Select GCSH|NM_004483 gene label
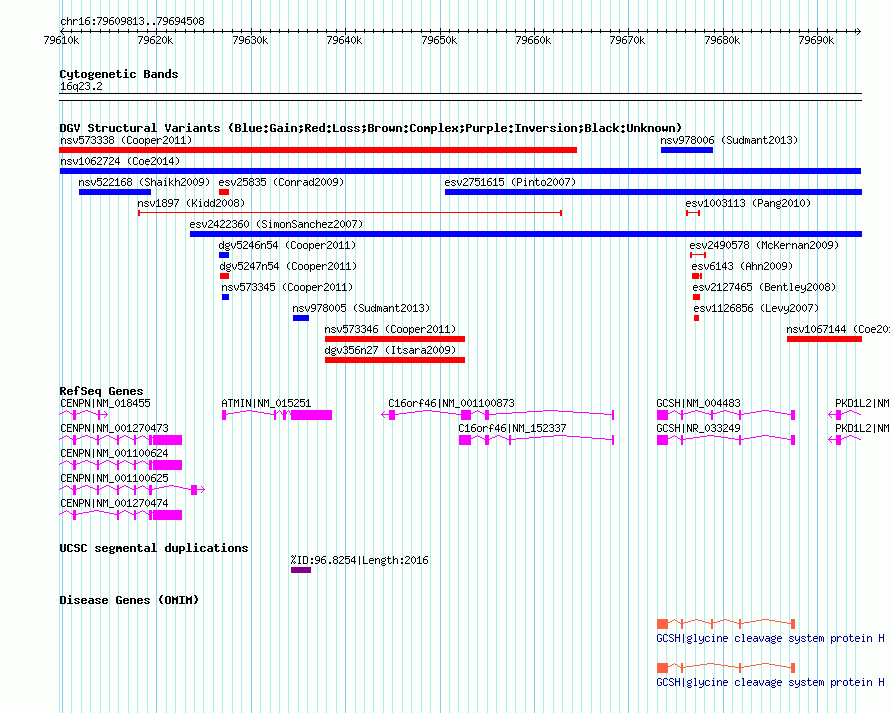890x713 pixels. (698, 403)
